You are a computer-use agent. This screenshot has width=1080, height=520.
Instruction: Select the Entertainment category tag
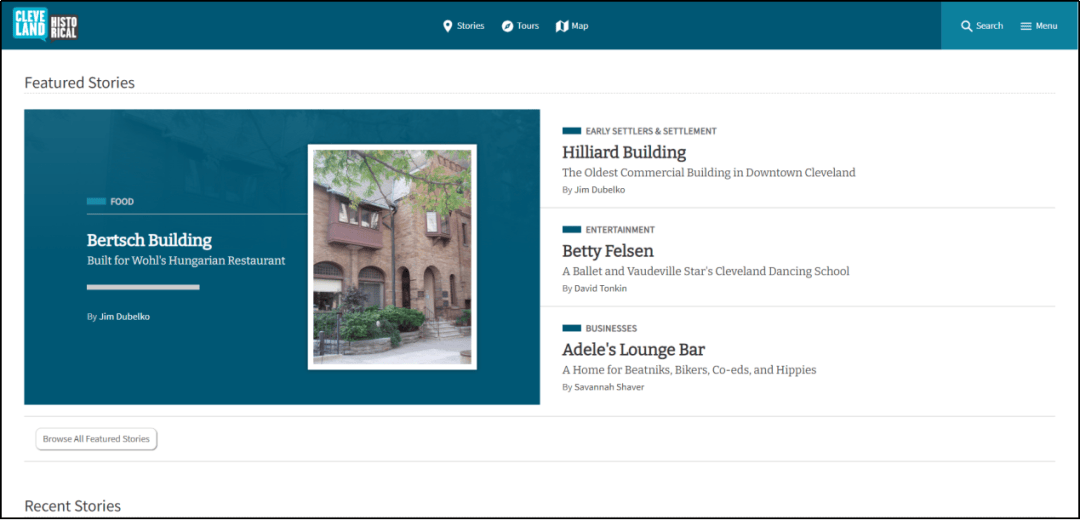pos(620,230)
